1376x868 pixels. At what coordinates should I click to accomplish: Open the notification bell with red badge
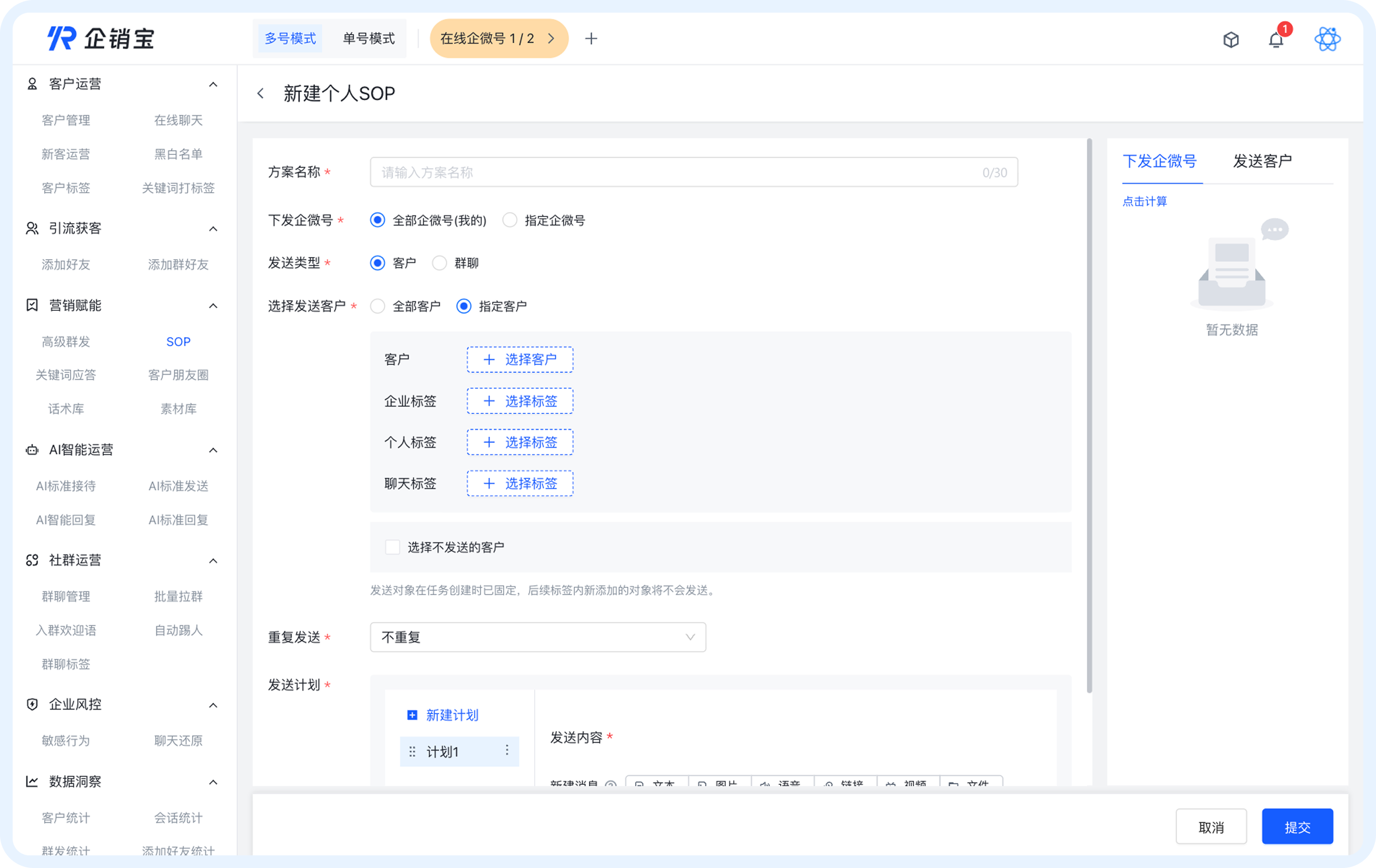tap(1275, 39)
